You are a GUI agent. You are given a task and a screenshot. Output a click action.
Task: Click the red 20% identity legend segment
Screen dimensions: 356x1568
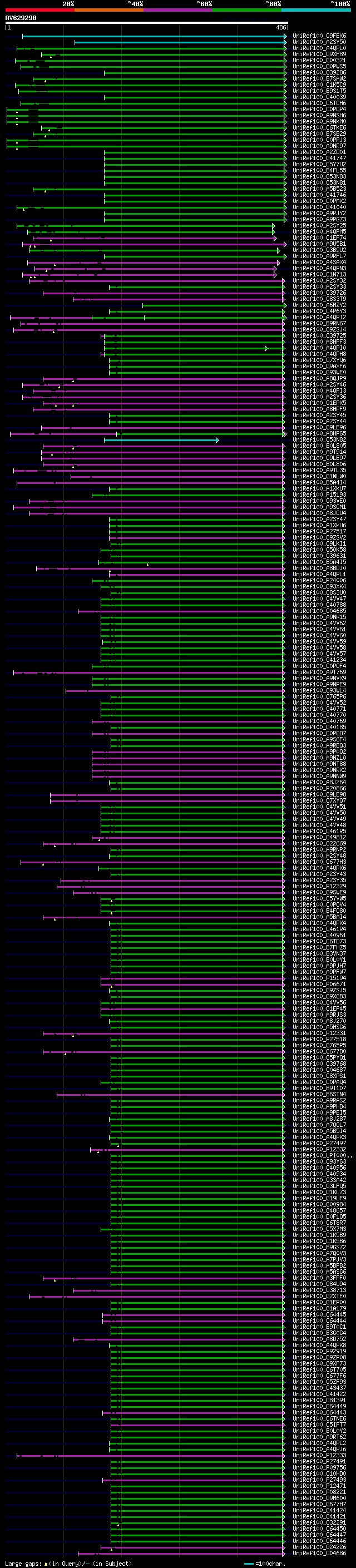point(39,11)
